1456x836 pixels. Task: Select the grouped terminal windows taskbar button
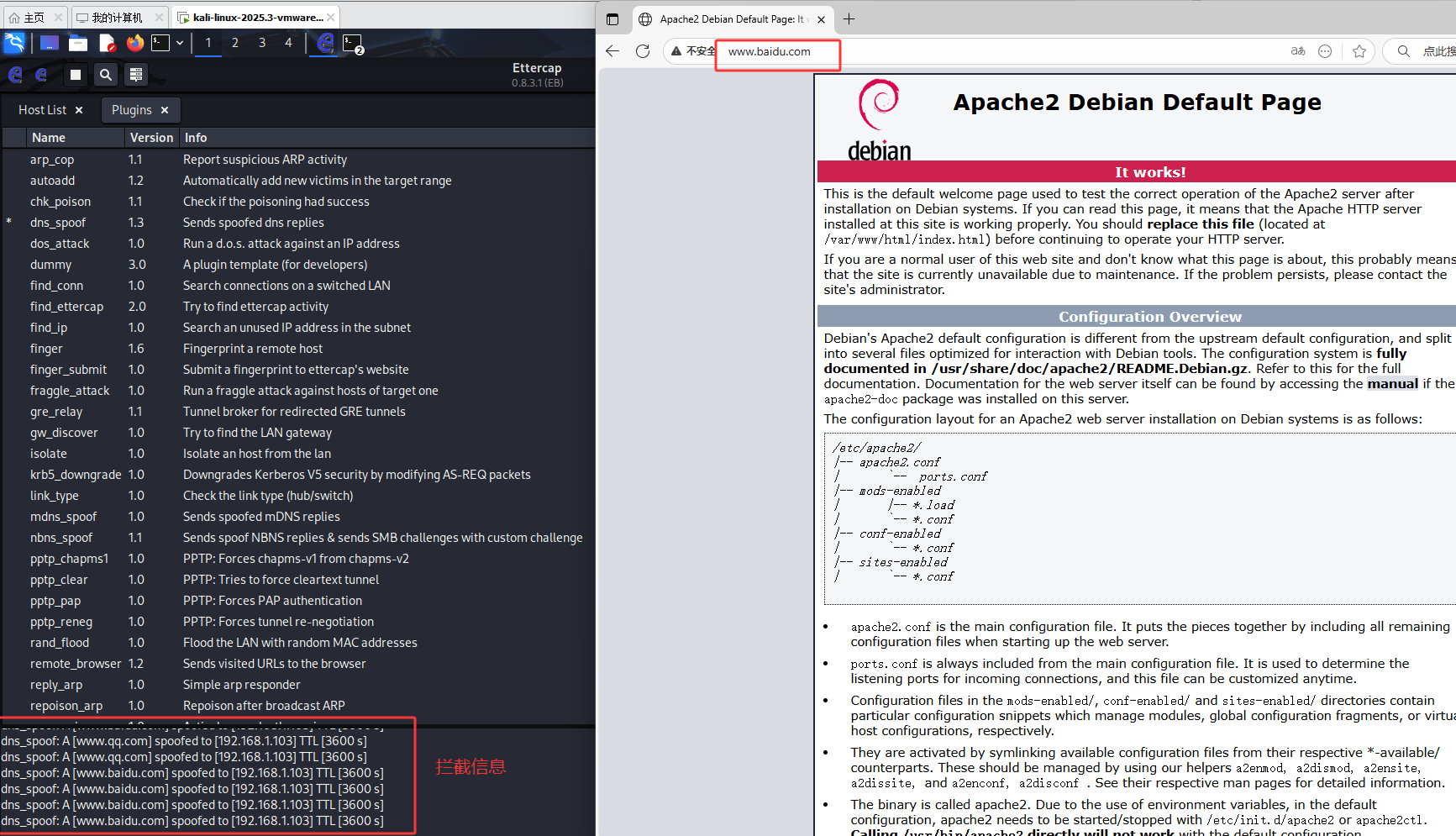pos(354,44)
